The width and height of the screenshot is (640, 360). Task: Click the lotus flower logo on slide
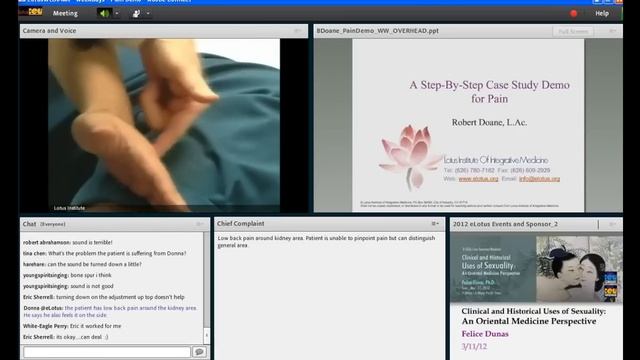[x=409, y=157]
